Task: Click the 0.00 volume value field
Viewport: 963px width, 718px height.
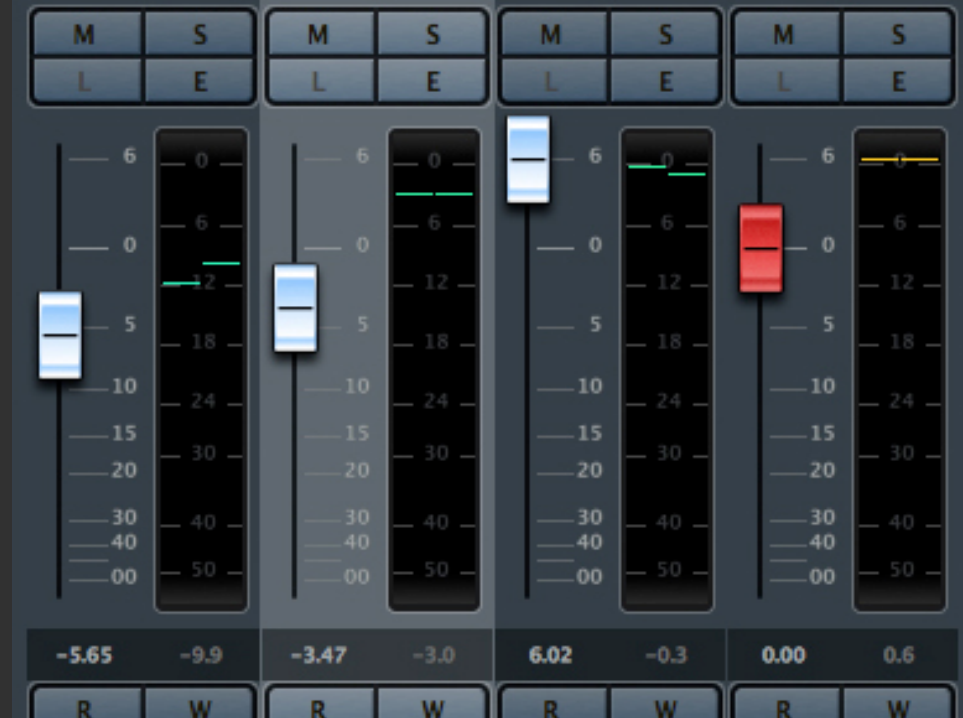Action: coord(783,656)
